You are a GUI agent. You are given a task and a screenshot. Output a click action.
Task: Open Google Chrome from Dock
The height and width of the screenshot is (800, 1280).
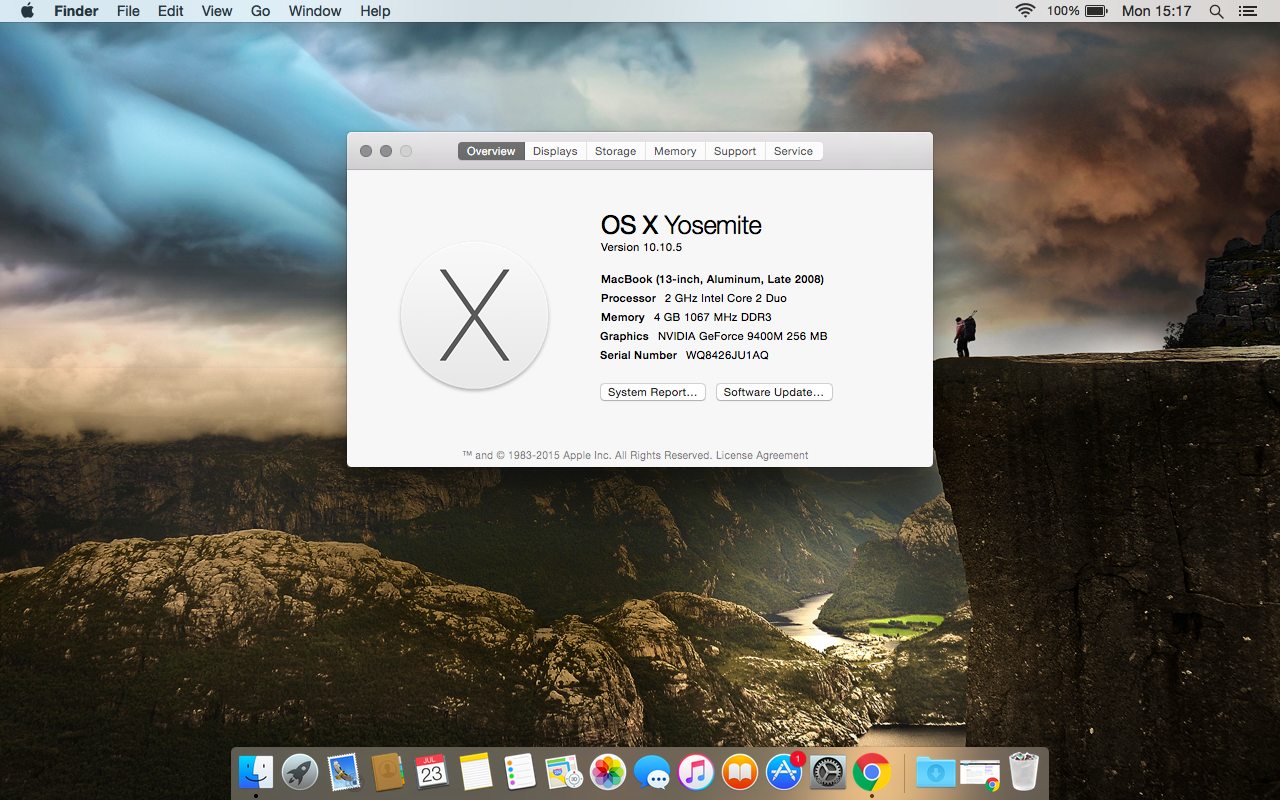tap(872, 772)
